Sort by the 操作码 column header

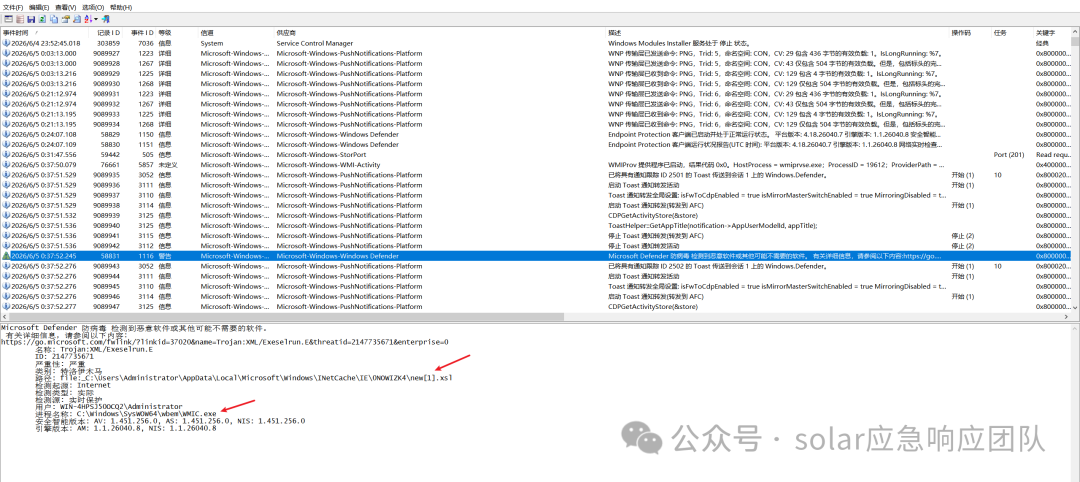970,32
